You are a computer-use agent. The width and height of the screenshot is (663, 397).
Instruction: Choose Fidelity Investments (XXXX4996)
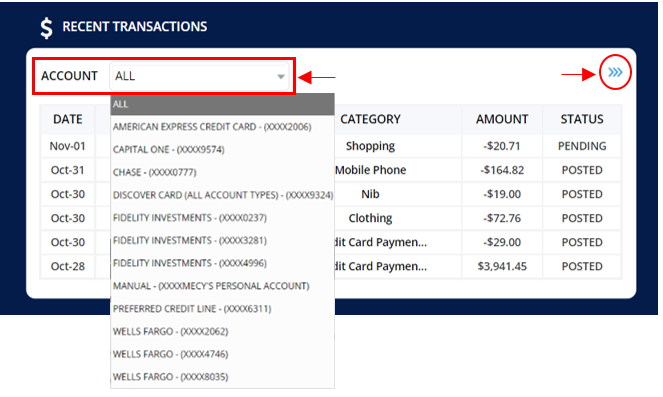click(222, 263)
